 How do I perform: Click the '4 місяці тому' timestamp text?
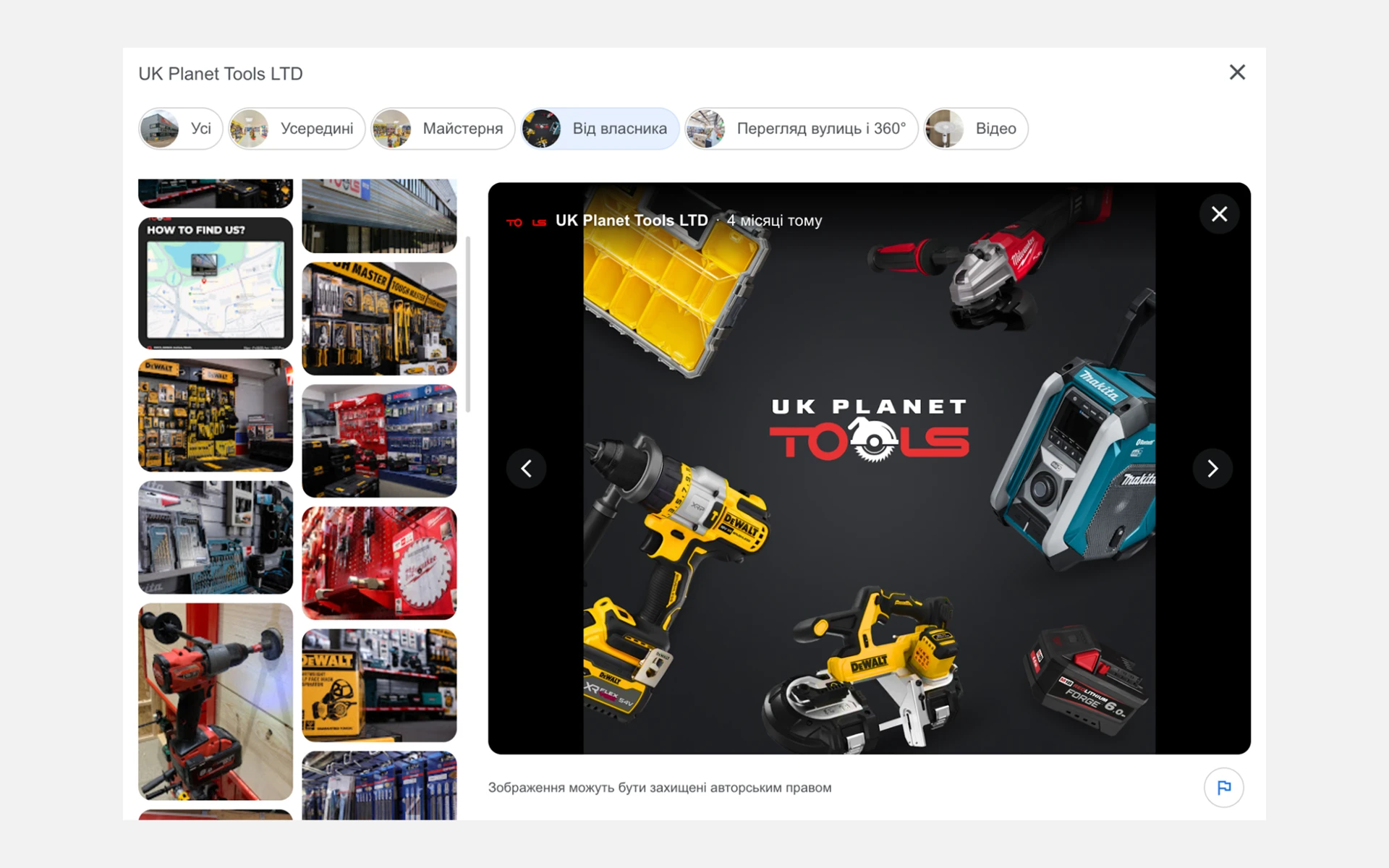coord(774,221)
